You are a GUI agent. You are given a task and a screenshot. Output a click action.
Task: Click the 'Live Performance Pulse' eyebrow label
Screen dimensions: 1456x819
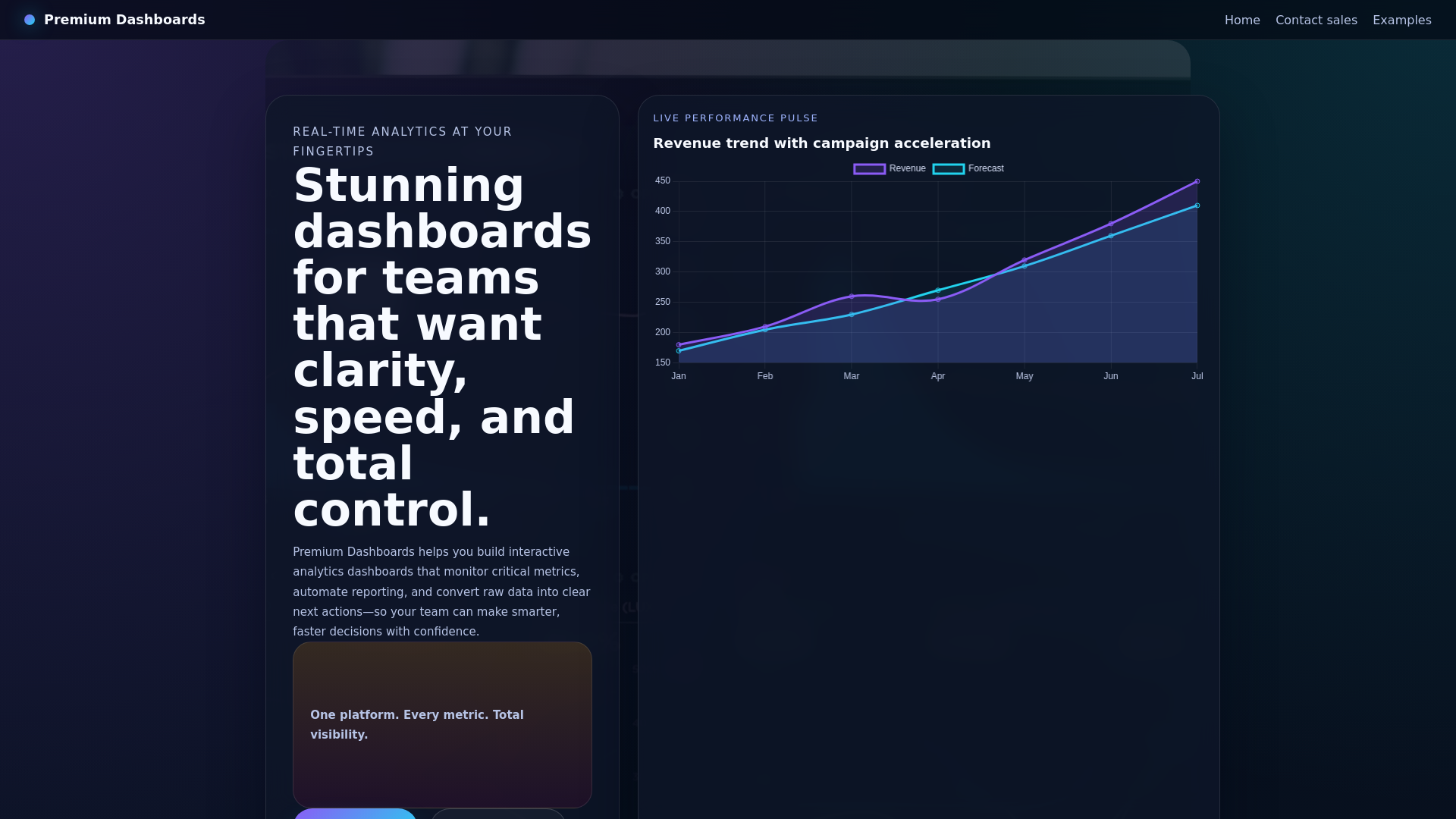736,118
